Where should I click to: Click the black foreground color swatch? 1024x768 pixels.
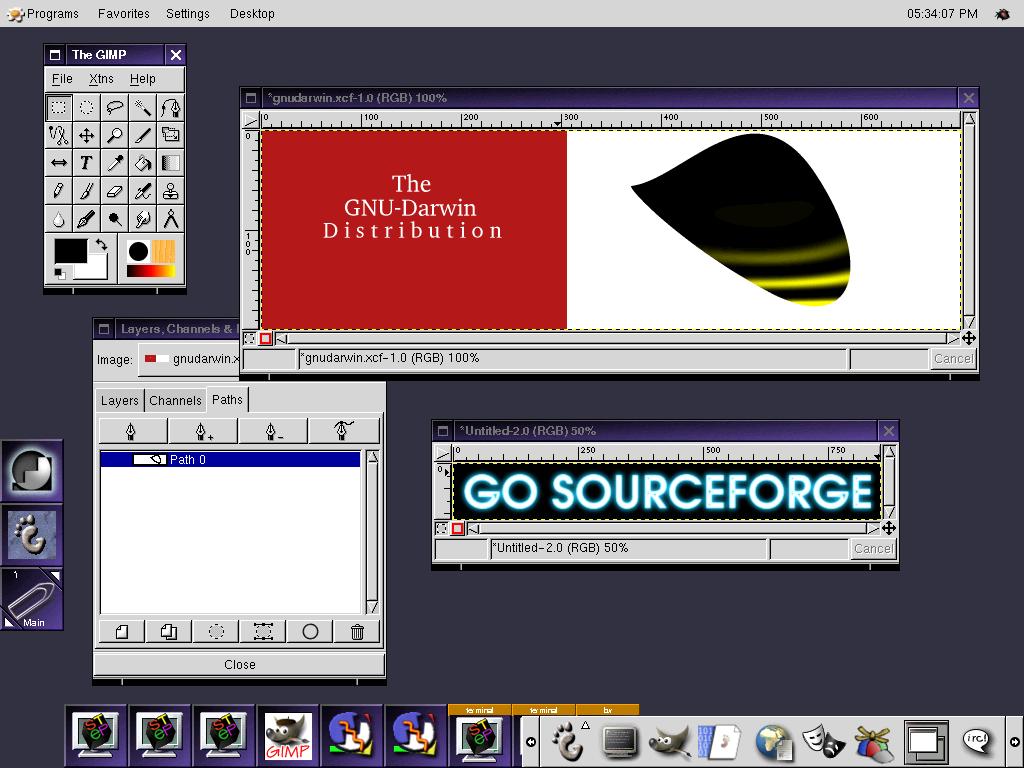(x=70, y=250)
